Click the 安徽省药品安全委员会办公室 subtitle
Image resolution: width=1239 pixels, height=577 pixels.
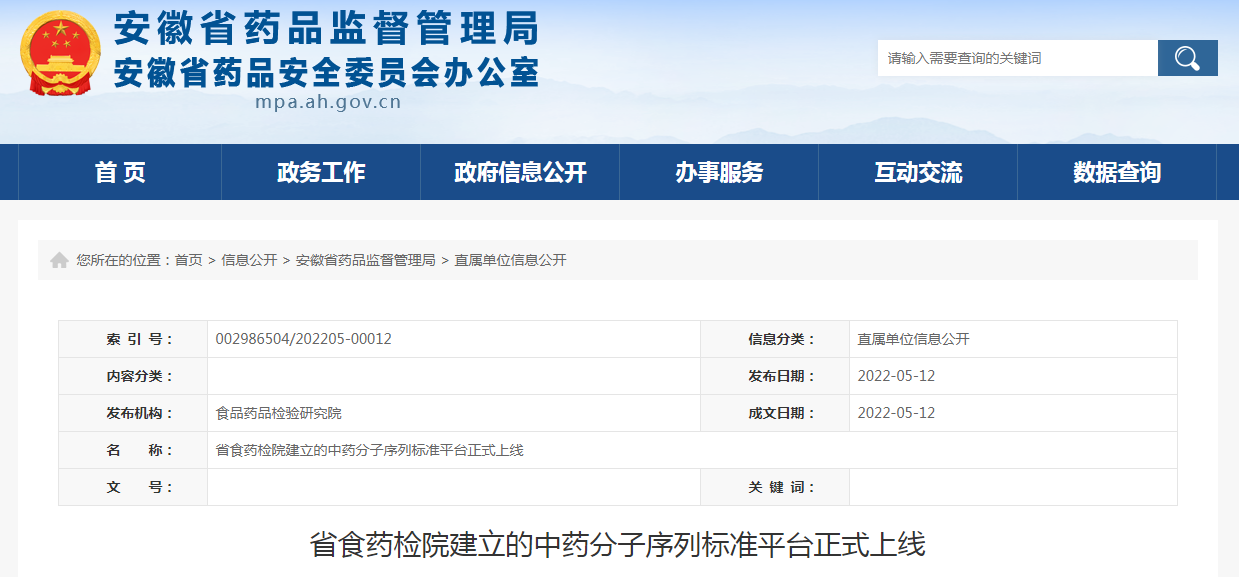[326, 72]
